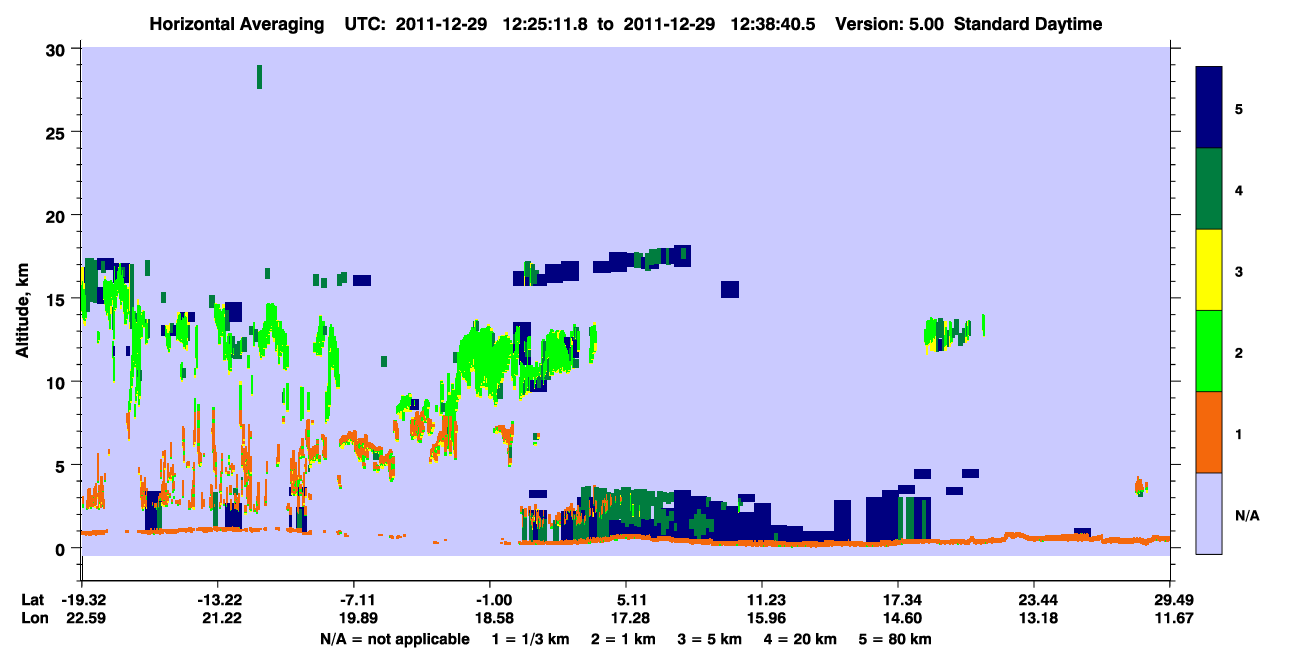
Task: Click the latitude value -13.22
Action: pos(218,600)
